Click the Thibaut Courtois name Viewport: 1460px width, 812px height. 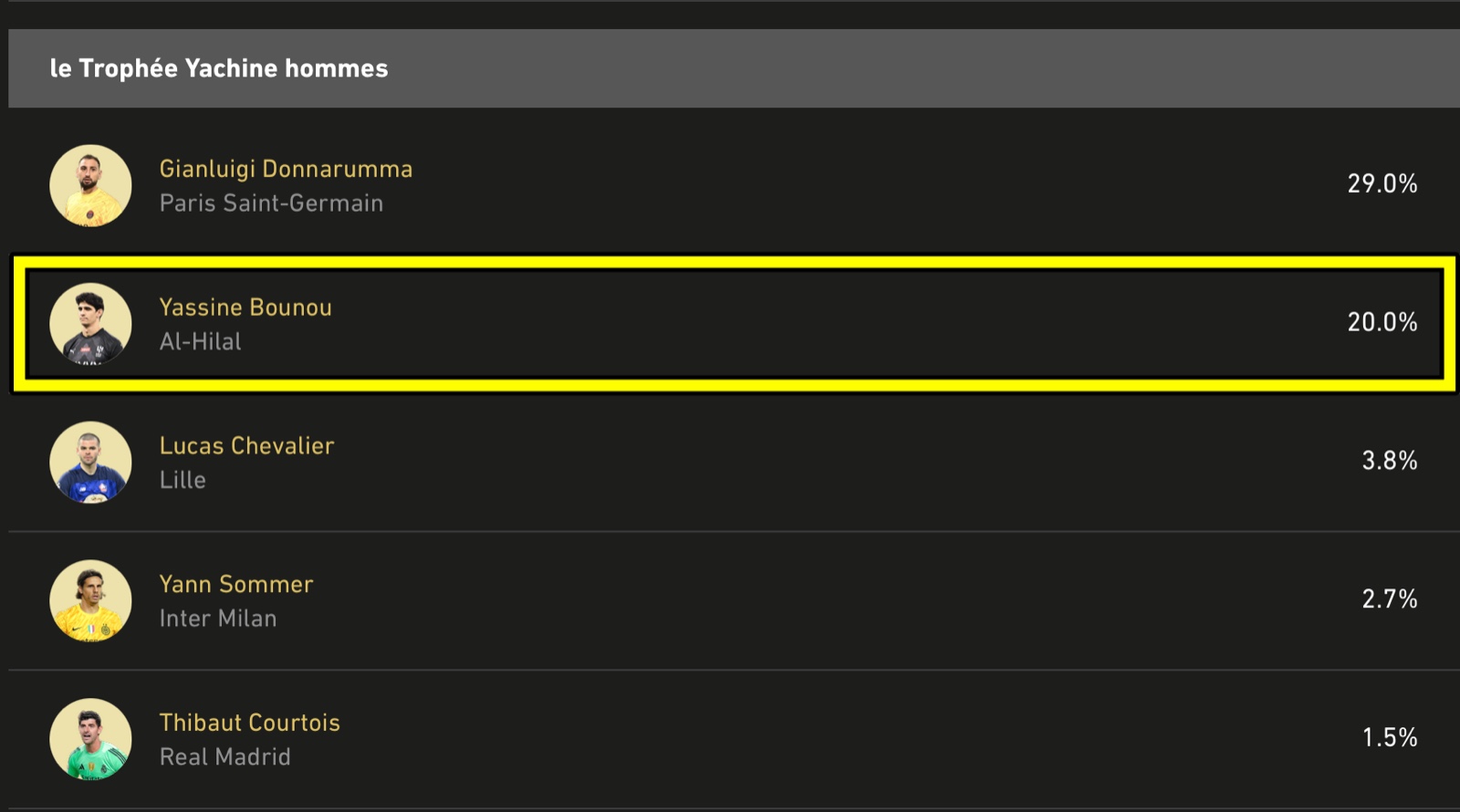[249, 723]
